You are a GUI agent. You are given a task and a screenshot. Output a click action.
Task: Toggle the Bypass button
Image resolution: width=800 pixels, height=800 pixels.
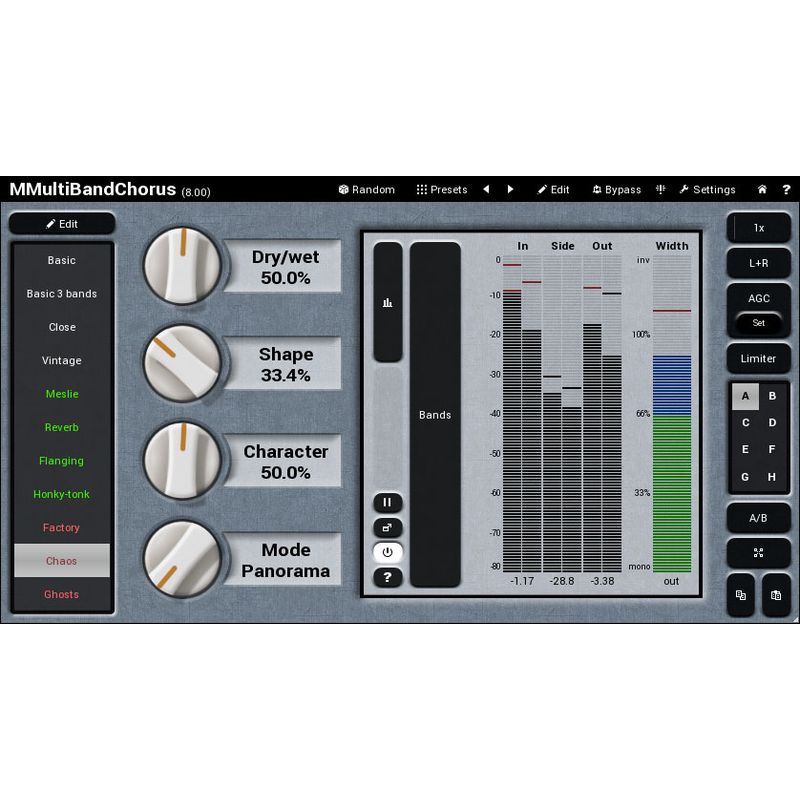pyautogui.click(x=616, y=190)
